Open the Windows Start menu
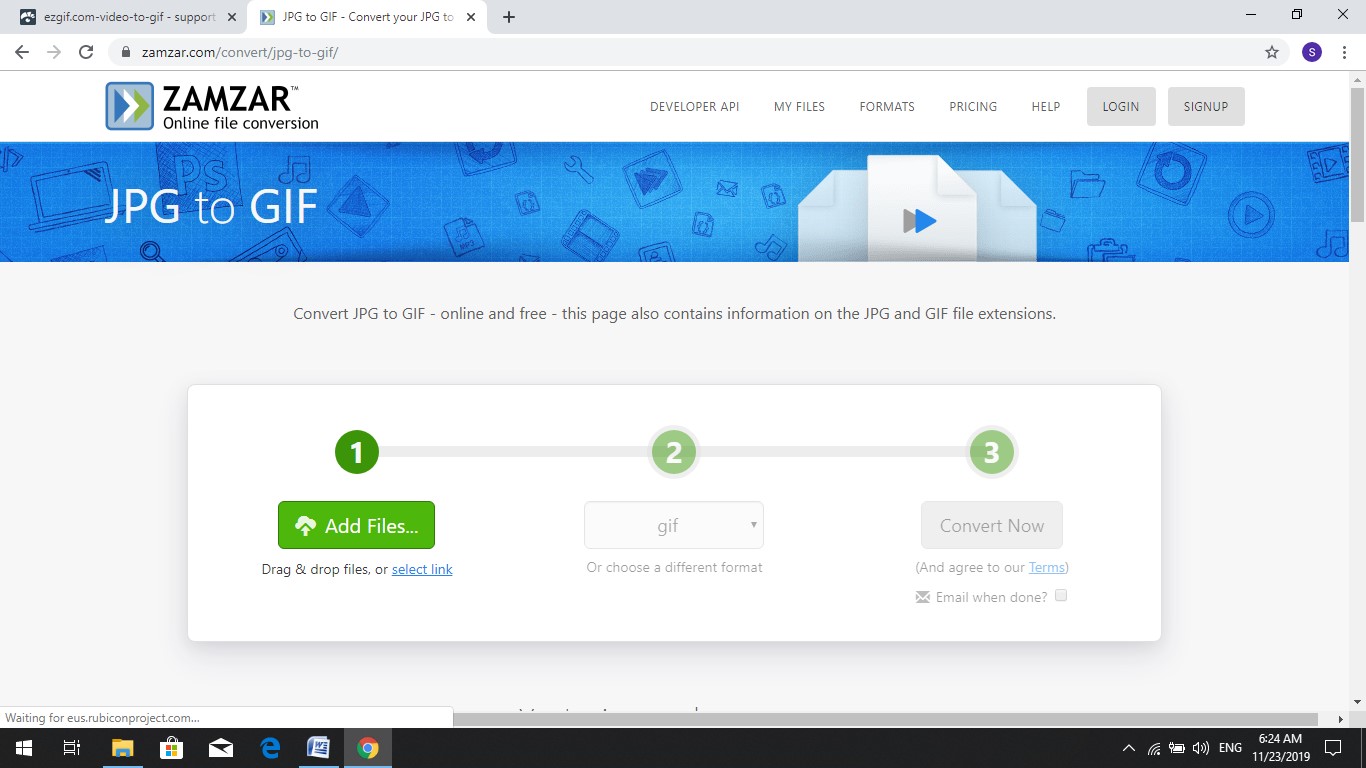 click(23, 748)
